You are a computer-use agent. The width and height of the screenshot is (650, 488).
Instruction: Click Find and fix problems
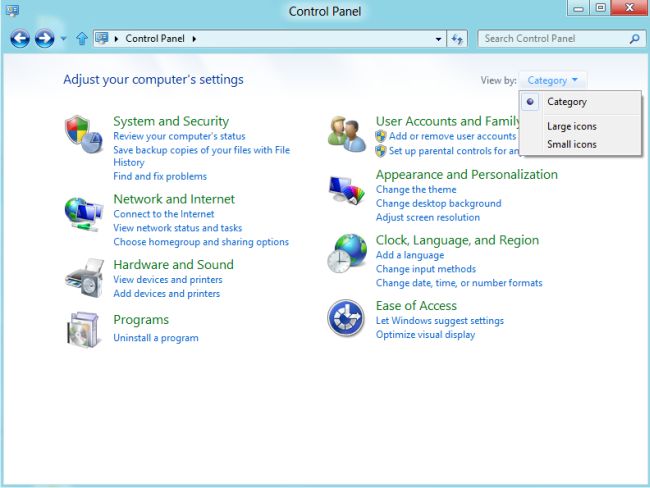click(x=160, y=176)
